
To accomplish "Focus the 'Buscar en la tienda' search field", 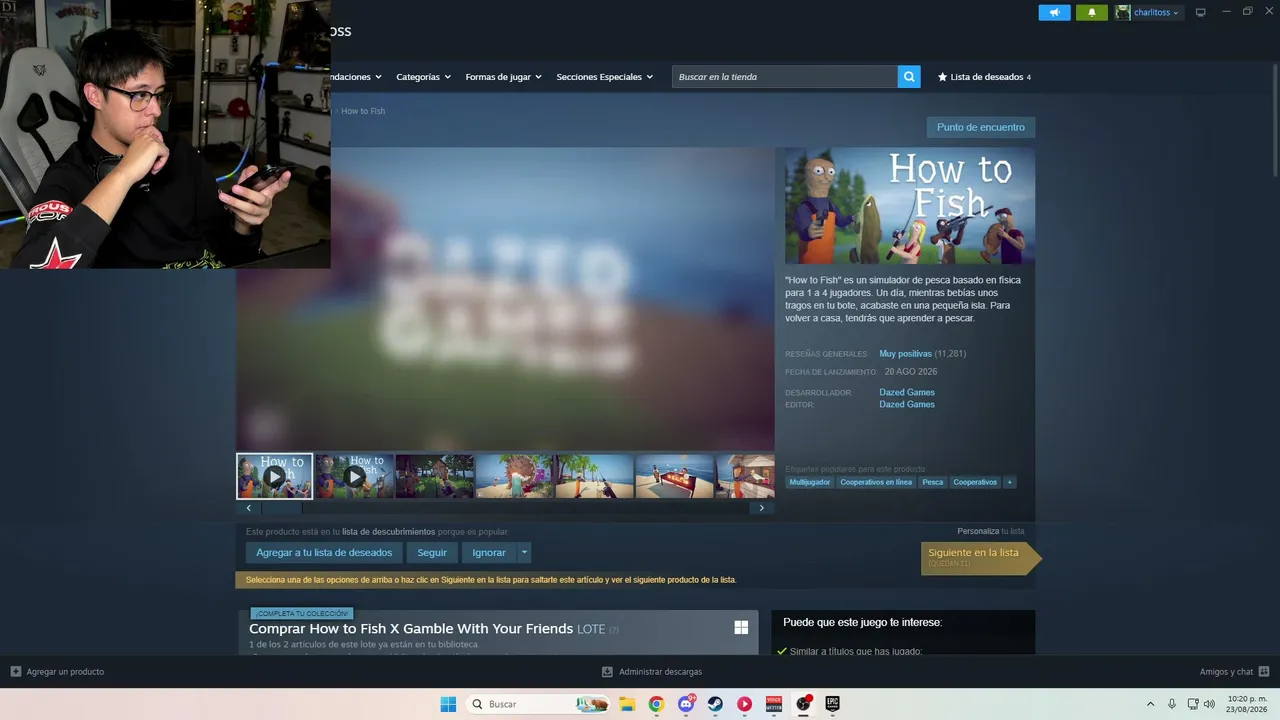I will [785, 77].
